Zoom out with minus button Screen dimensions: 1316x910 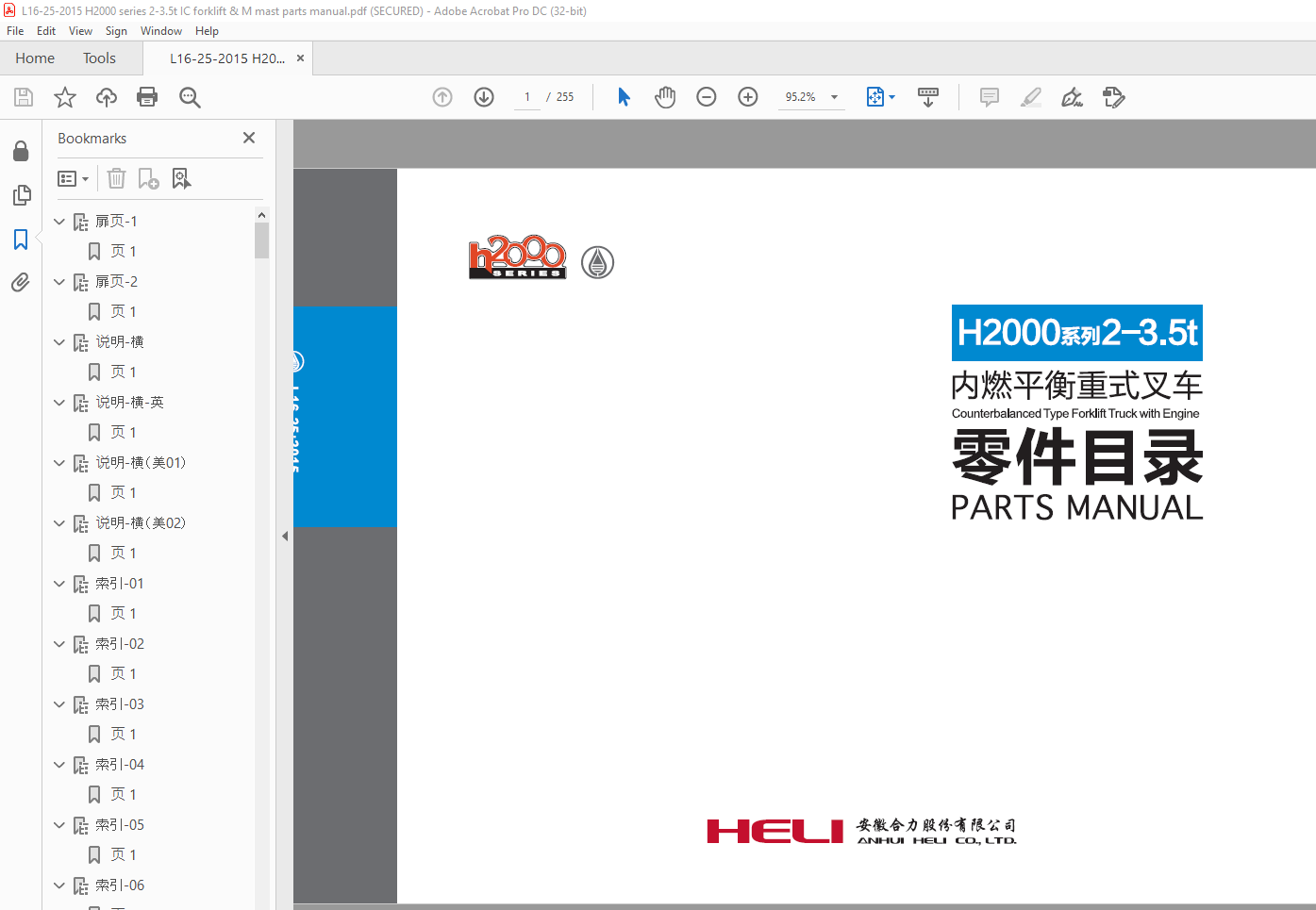(x=707, y=97)
